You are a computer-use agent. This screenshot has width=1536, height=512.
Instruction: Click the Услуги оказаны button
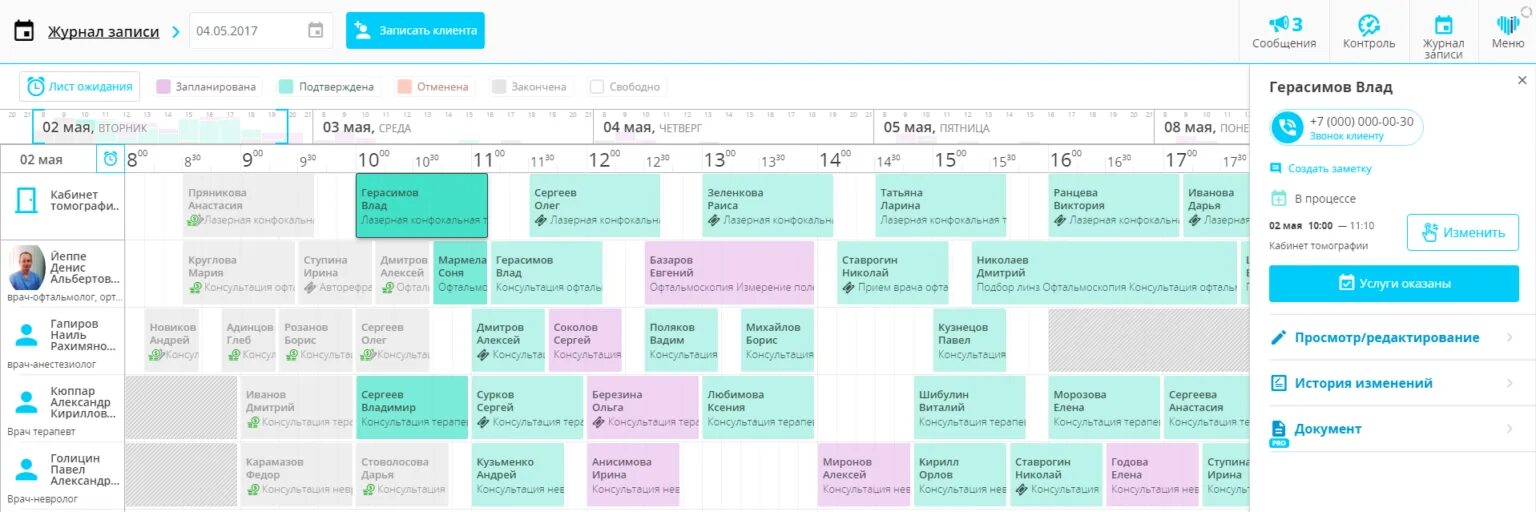[1393, 283]
